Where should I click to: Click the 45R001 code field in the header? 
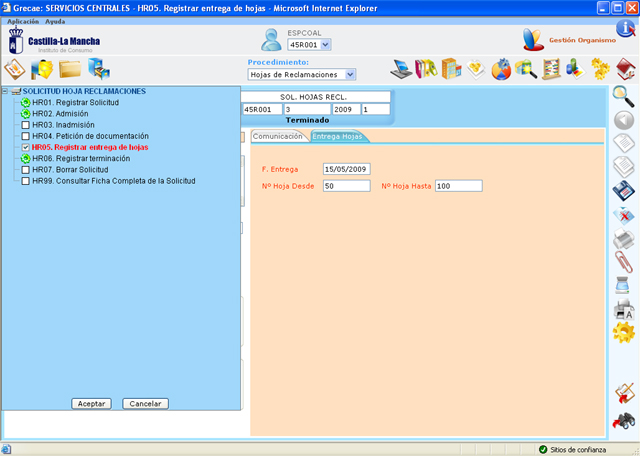[x=262, y=109]
